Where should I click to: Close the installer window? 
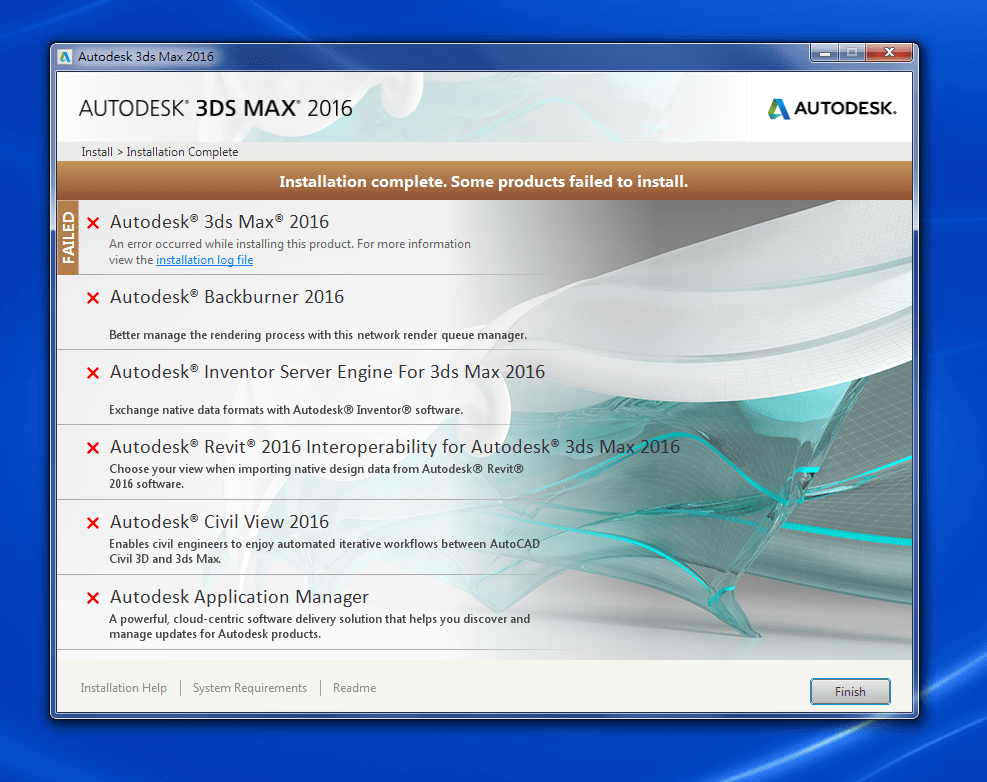coord(889,53)
